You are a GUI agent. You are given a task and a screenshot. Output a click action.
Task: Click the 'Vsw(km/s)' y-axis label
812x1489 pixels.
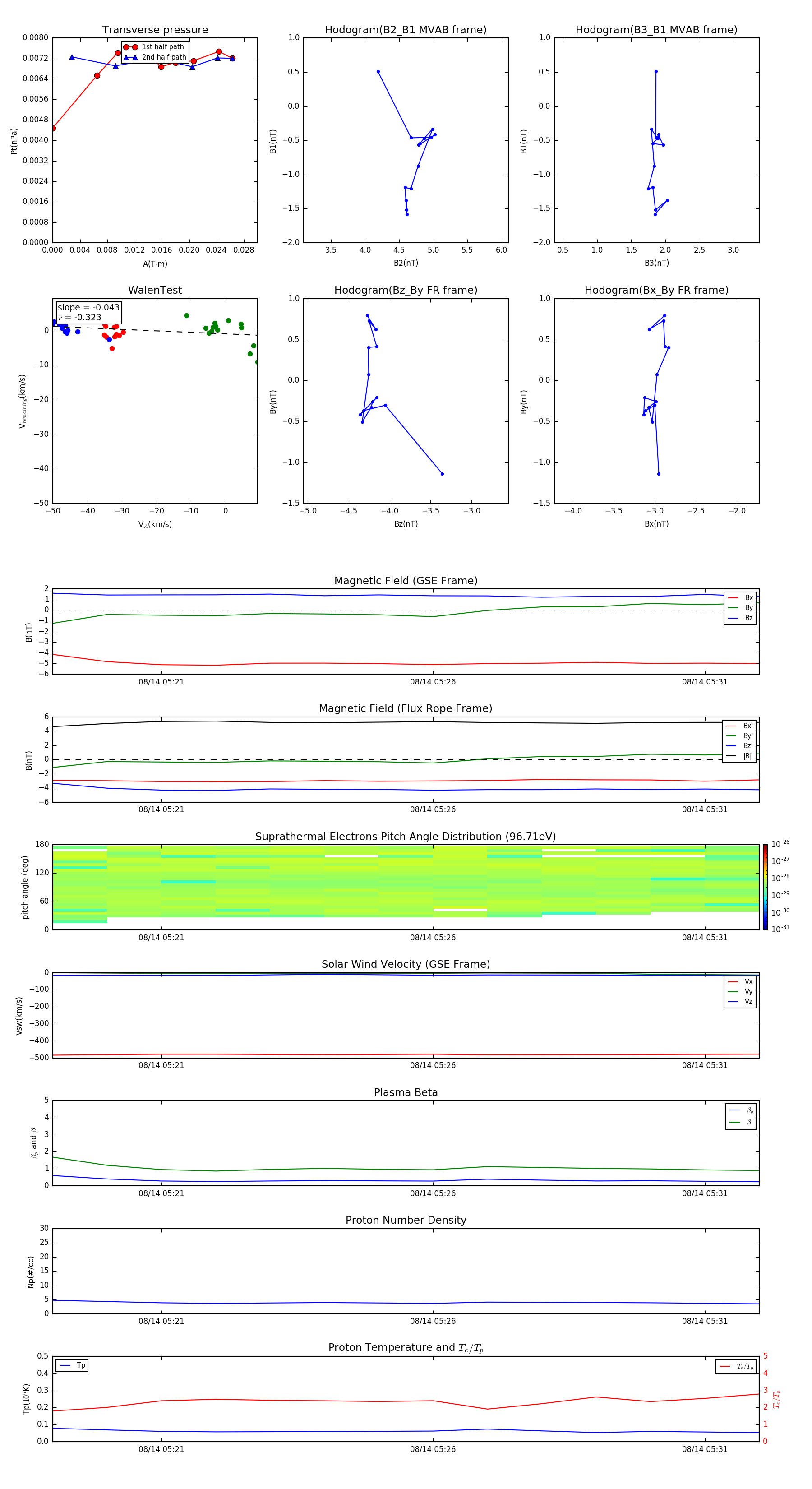tap(19, 1015)
